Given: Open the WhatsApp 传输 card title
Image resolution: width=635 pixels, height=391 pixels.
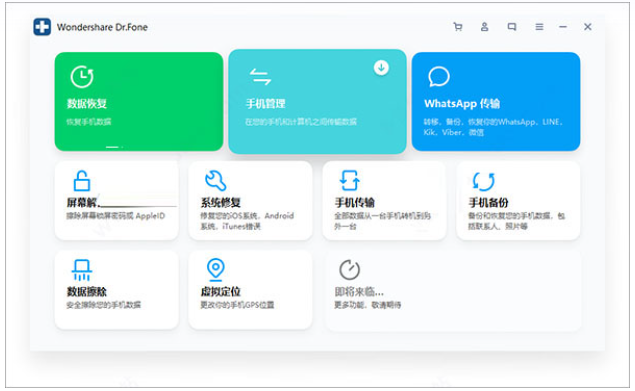Looking at the screenshot, I should point(462,104).
